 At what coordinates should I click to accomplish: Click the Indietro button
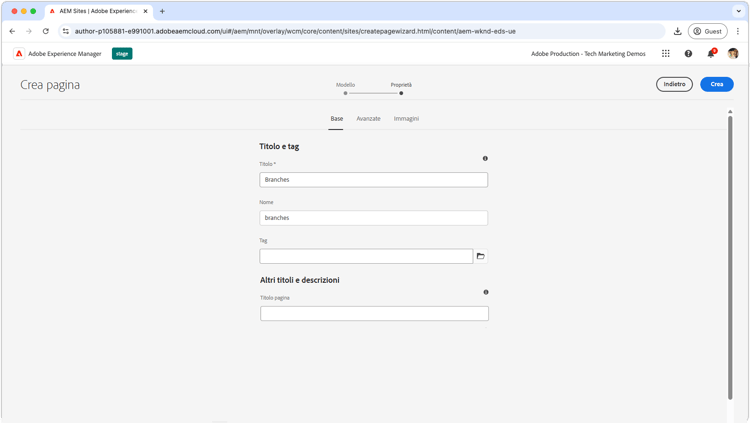(x=674, y=84)
